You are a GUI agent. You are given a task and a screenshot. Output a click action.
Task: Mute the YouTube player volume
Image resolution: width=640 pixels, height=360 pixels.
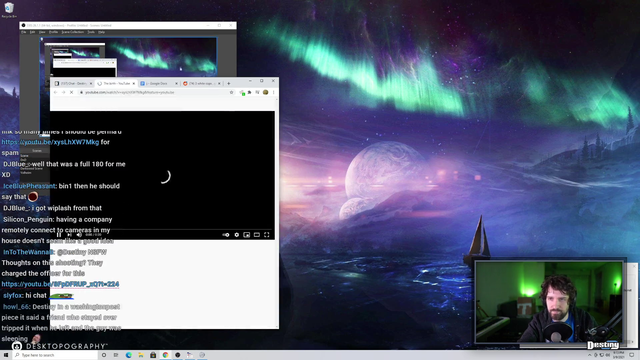pos(79,235)
